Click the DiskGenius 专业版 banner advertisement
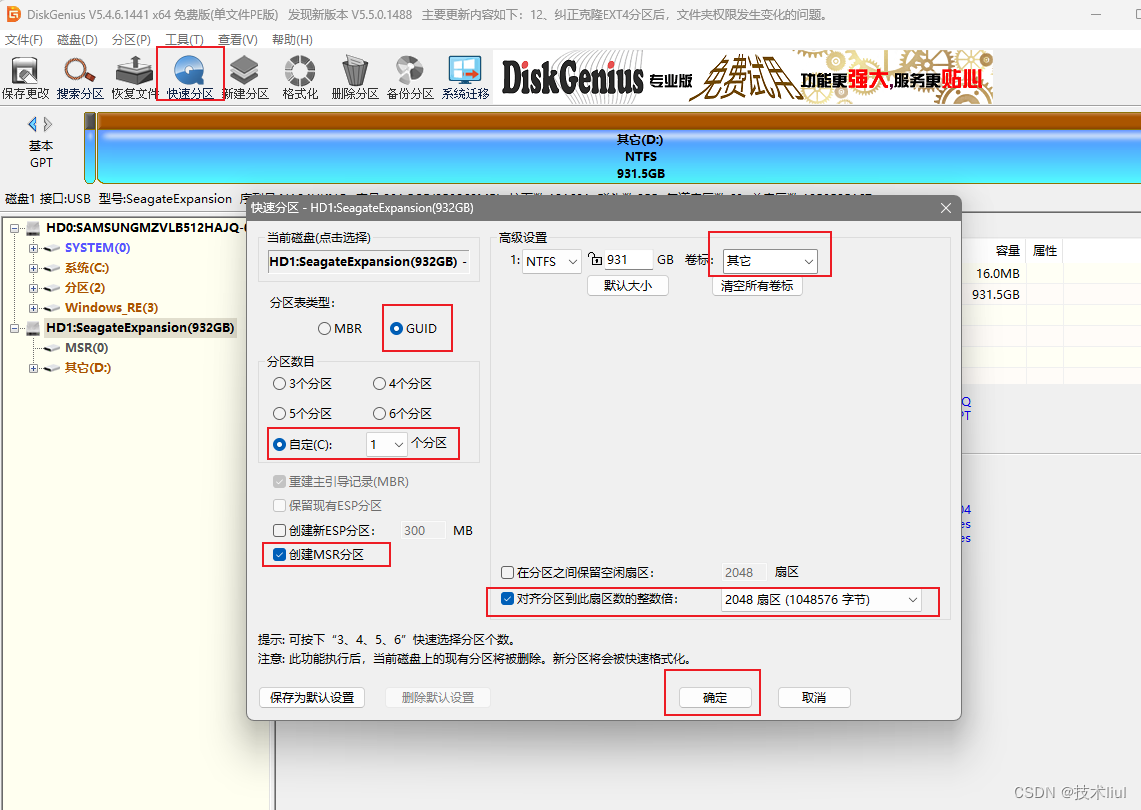Image resolution: width=1141 pixels, height=810 pixels. (743, 76)
